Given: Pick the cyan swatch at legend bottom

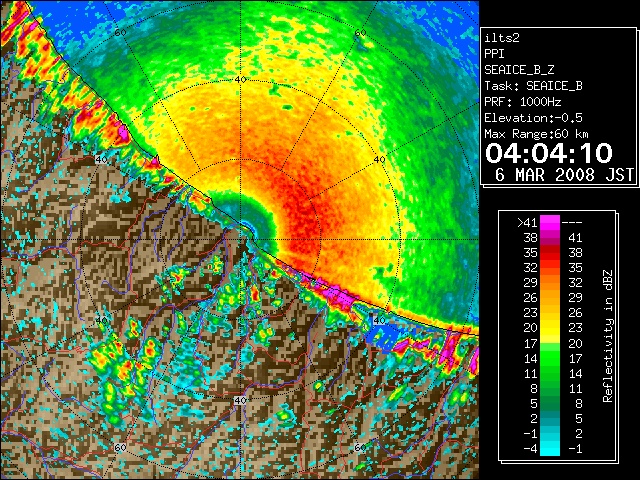Looking at the screenshot, I should (550, 449).
